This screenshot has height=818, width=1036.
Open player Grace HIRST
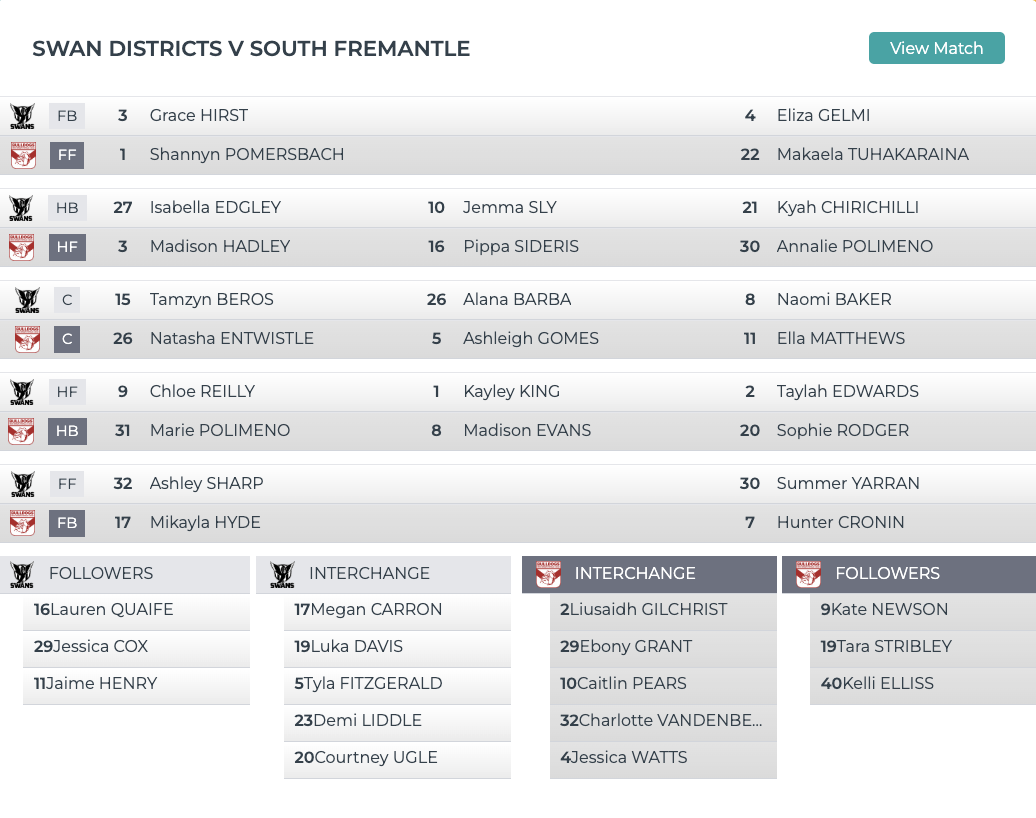coord(198,116)
